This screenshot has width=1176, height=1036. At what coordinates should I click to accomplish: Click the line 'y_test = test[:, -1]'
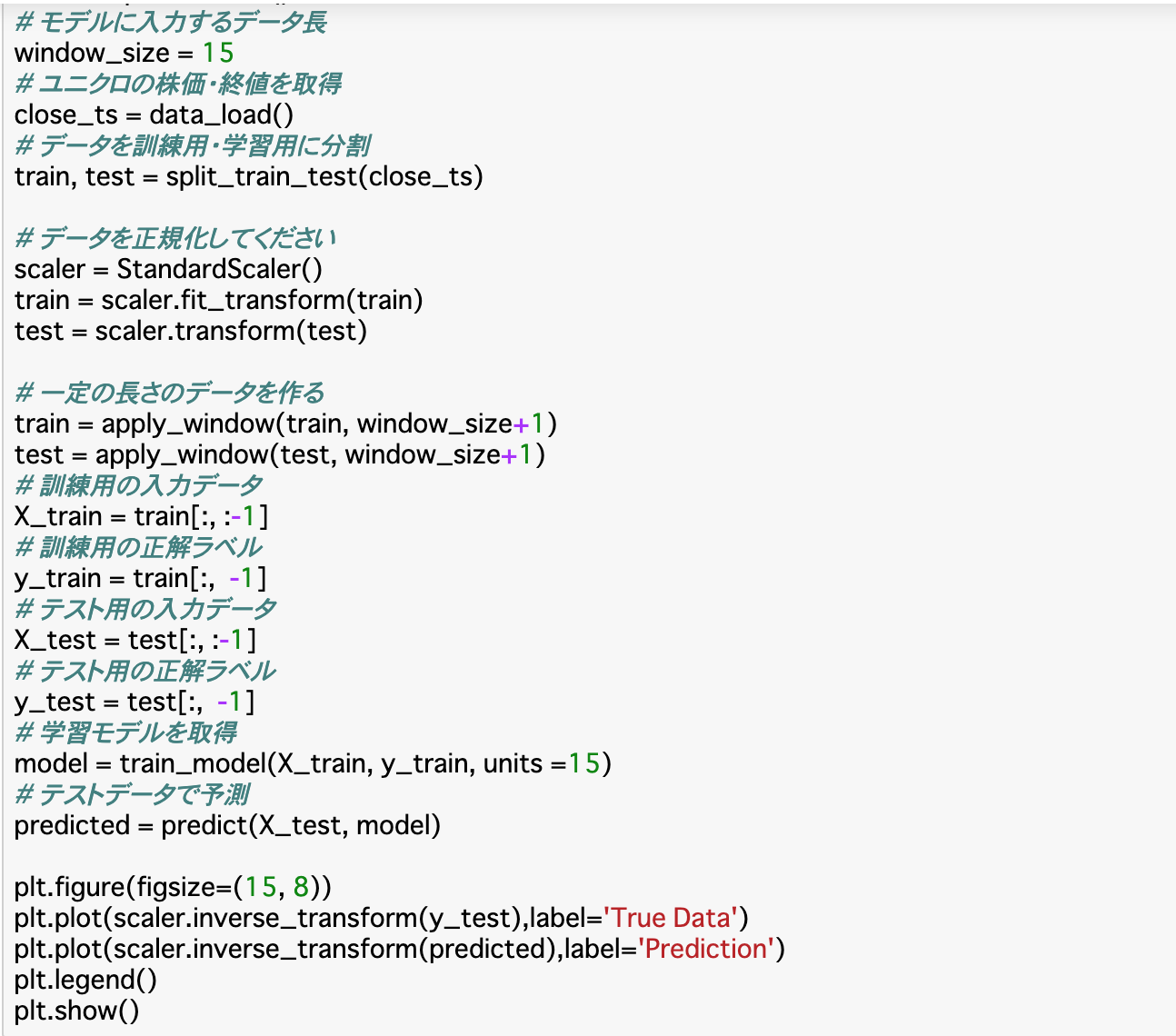pos(135,702)
